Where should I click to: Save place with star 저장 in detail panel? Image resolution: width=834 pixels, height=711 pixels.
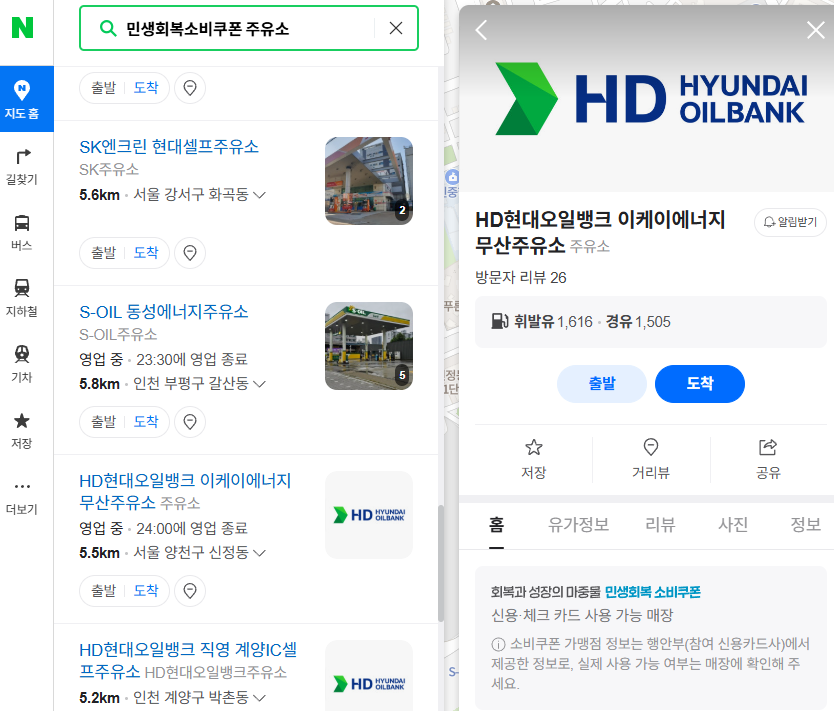pyautogui.click(x=533, y=459)
